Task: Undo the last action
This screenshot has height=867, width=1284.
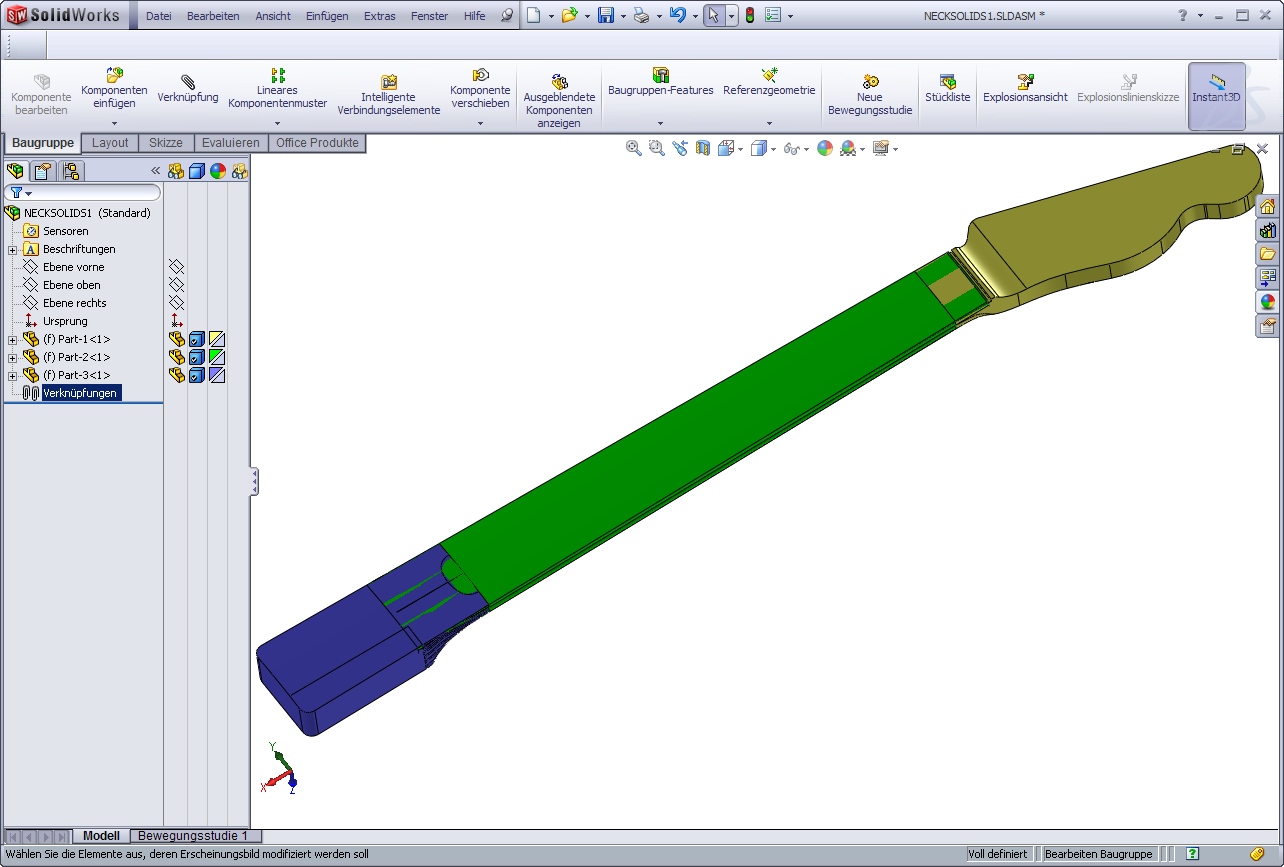Action: 678,15
